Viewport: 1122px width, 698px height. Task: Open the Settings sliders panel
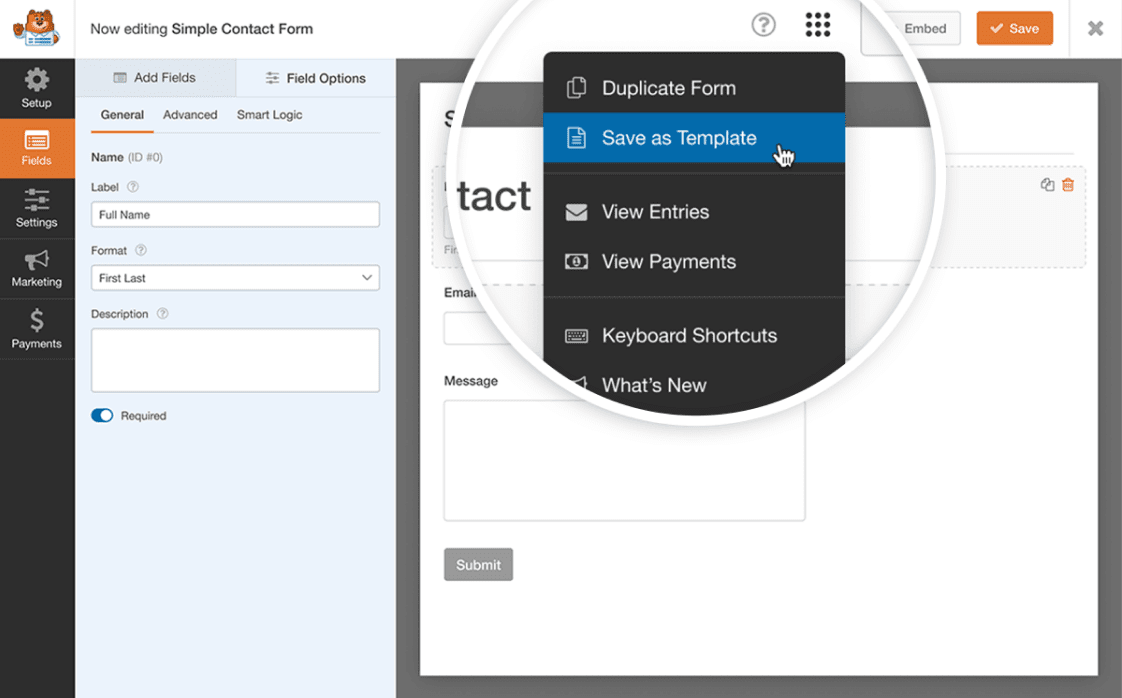pos(37,209)
